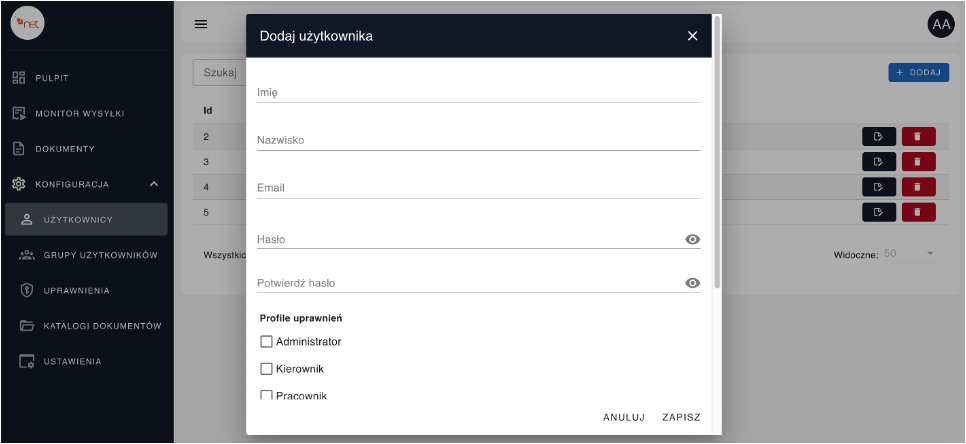Screen dimensions: 966x444
Task: Open Ustawienia menu item
Action: coord(72,361)
